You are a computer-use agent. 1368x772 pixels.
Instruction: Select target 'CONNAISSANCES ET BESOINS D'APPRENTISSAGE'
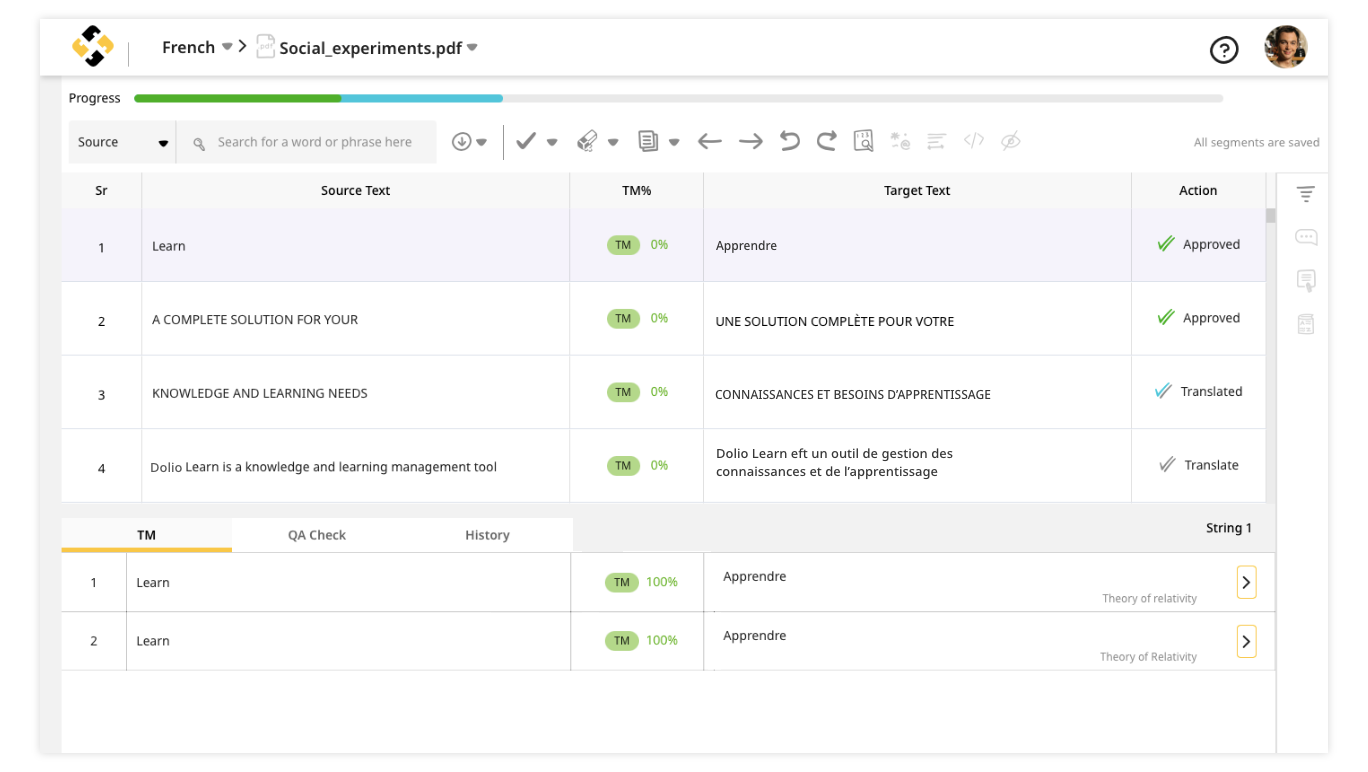coord(853,394)
